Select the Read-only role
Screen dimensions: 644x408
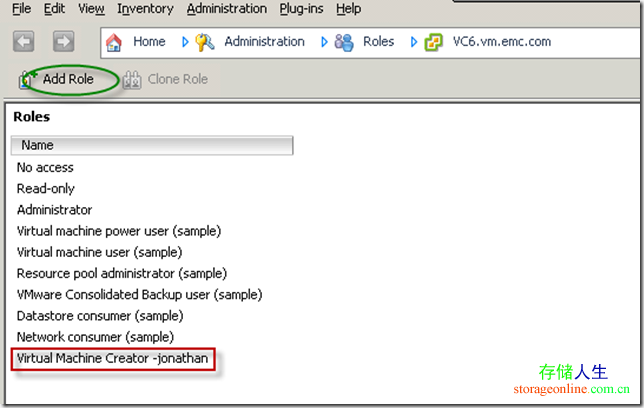click(x=46, y=188)
